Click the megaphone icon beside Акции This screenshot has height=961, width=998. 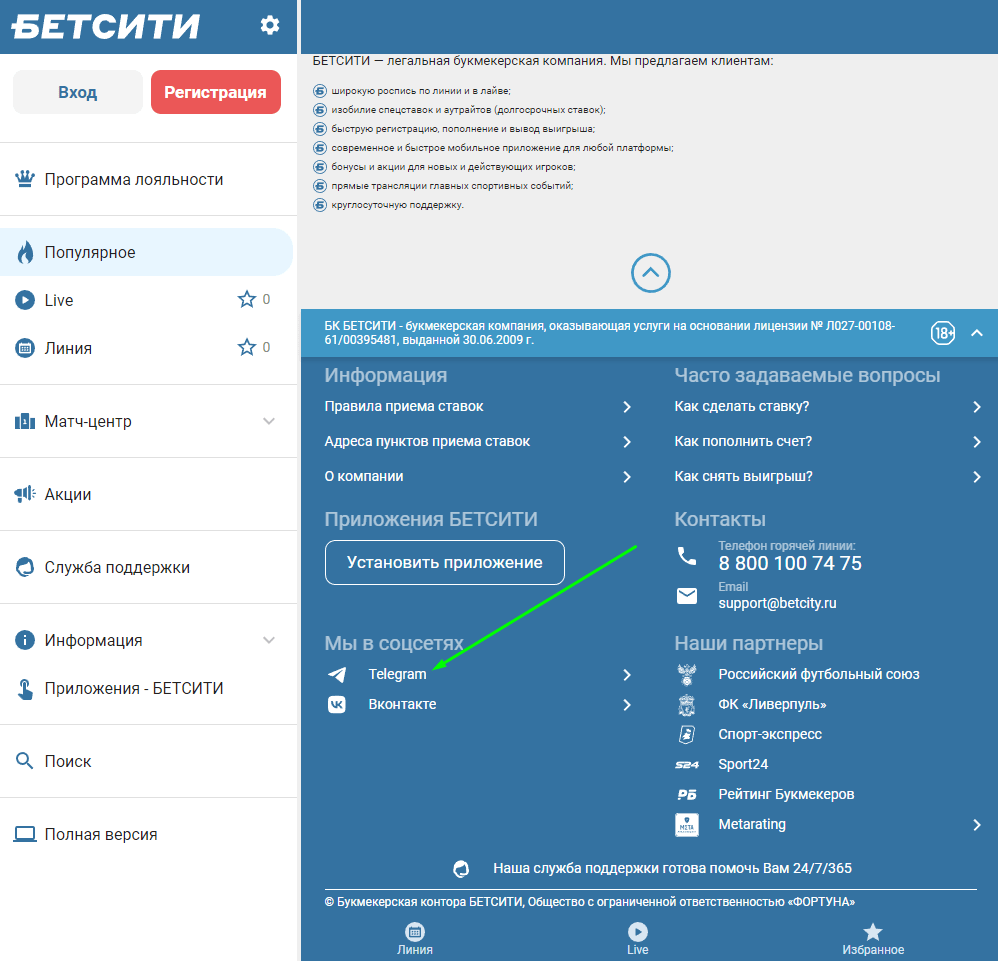[25, 494]
